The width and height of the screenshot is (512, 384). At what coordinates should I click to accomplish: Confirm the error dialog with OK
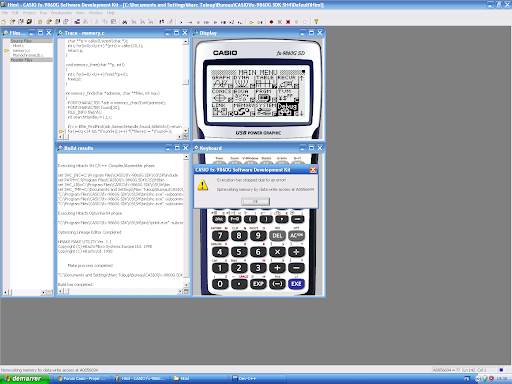pyautogui.click(x=255, y=201)
